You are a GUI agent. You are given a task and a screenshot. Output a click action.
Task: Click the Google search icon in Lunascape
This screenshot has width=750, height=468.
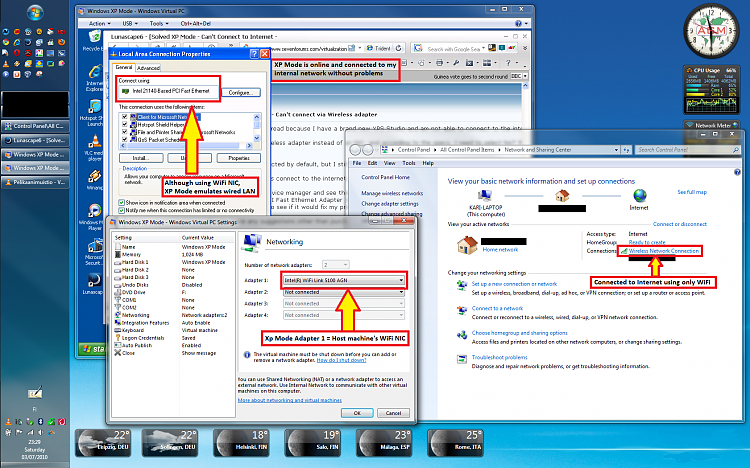[x=418, y=48]
